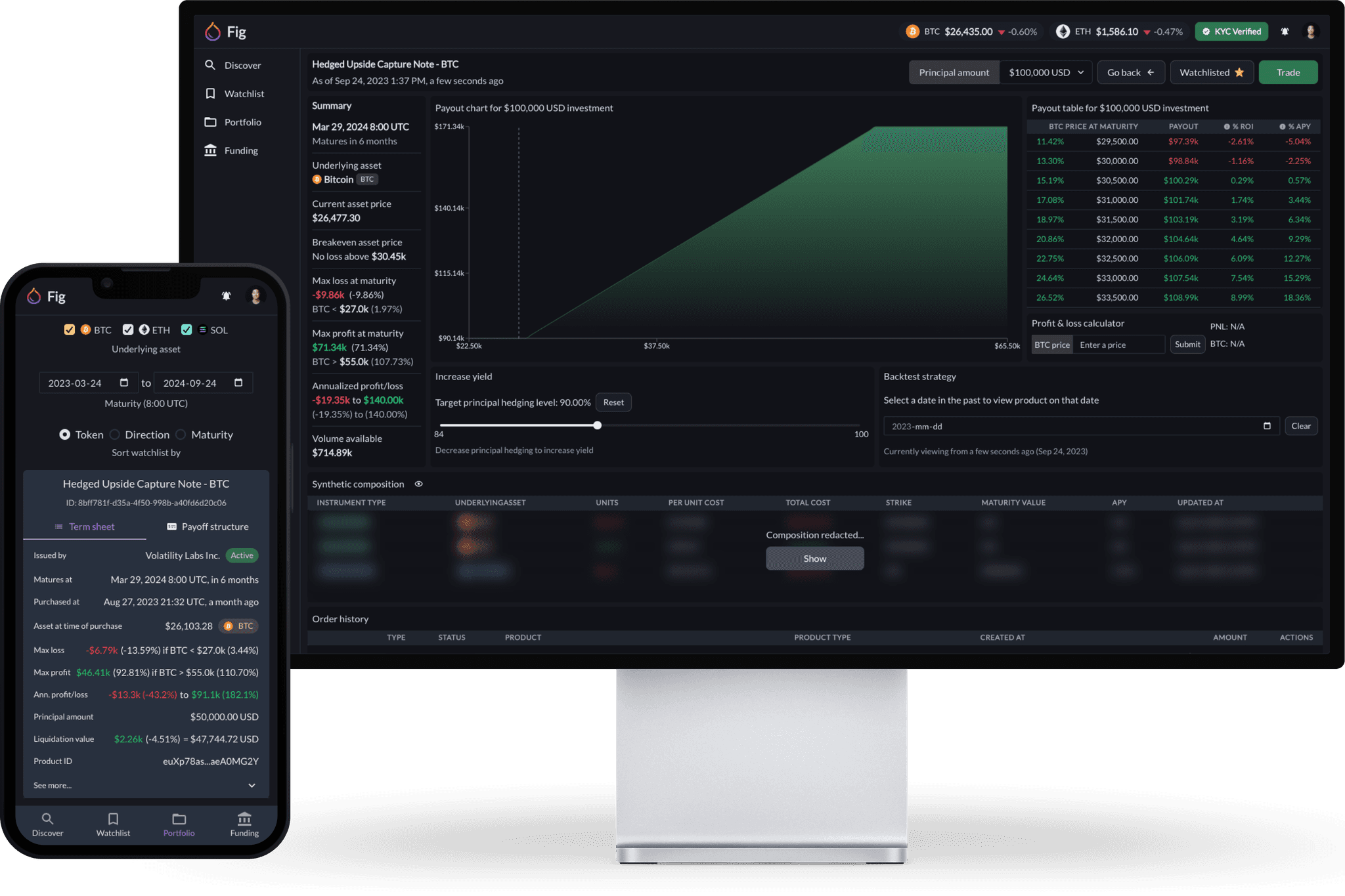Open Discover in desktop sidebar menu

pos(242,65)
